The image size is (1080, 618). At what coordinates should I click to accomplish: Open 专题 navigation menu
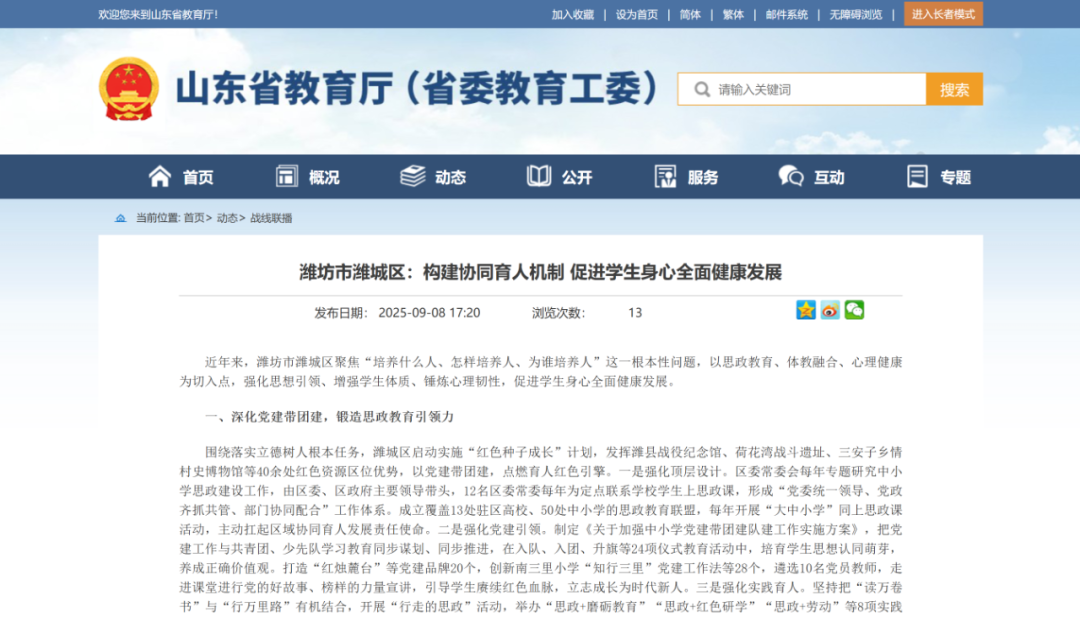[x=956, y=178]
